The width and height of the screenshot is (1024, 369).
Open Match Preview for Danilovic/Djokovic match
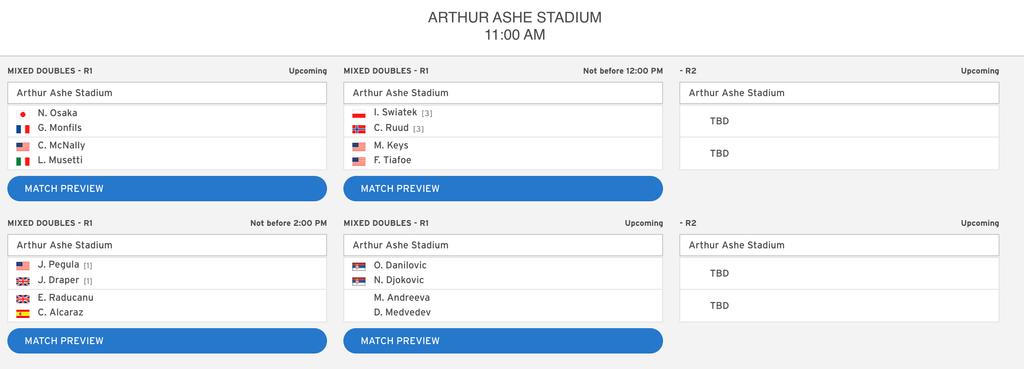click(x=503, y=341)
